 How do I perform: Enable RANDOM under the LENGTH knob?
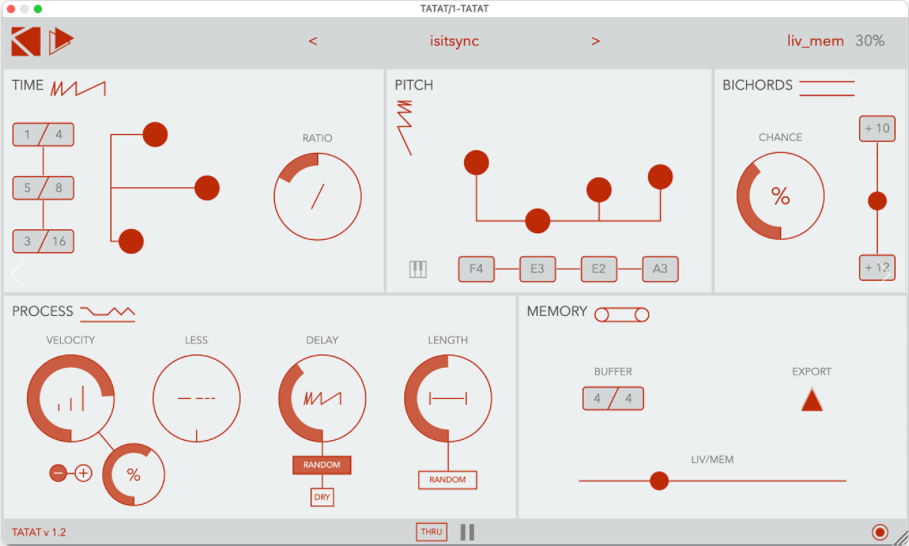[x=447, y=480]
